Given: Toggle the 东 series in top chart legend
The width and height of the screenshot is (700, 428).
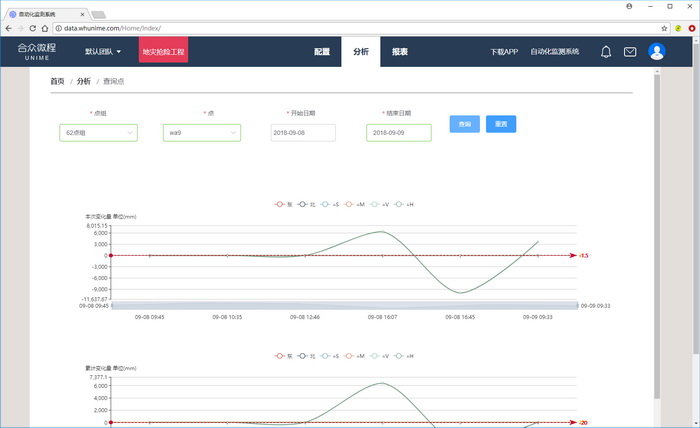Looking at the screenshot, I should (284, 204).
